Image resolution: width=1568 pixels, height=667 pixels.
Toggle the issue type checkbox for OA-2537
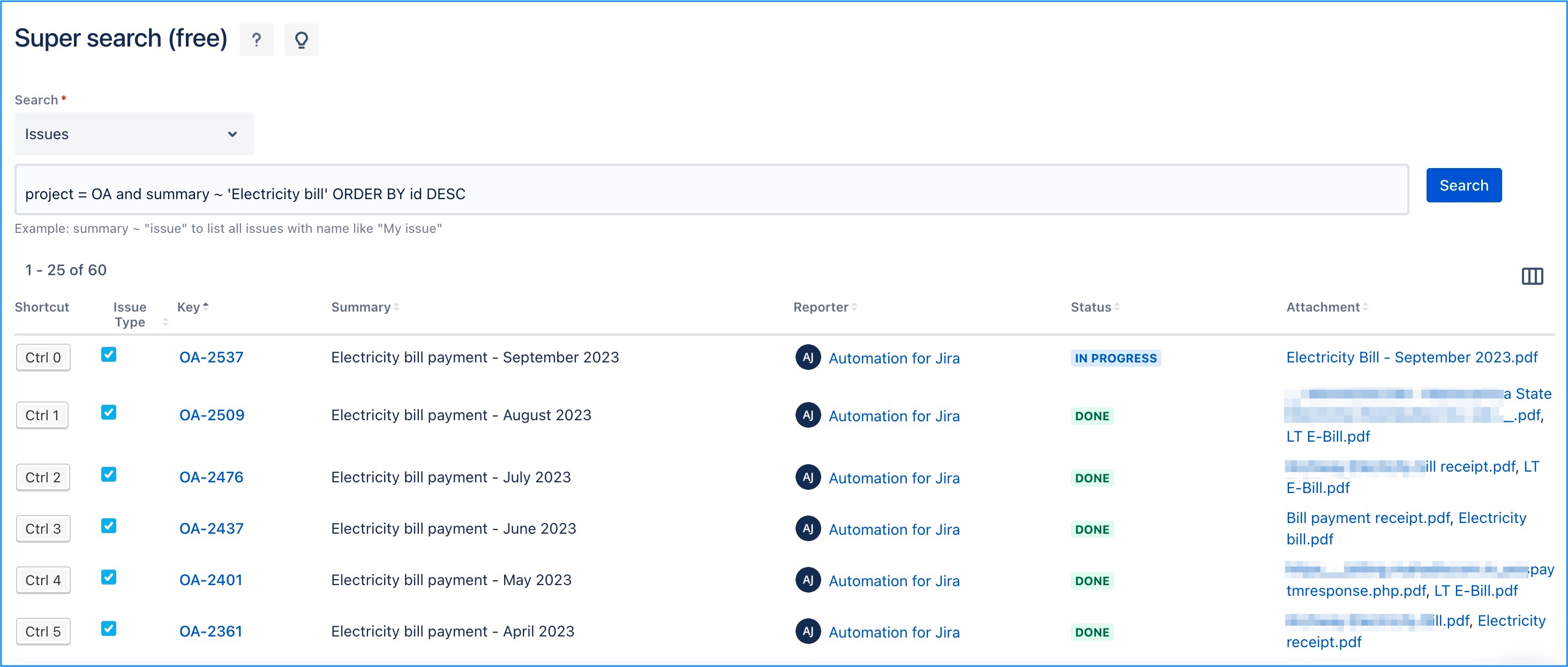(x=109, y=354)
